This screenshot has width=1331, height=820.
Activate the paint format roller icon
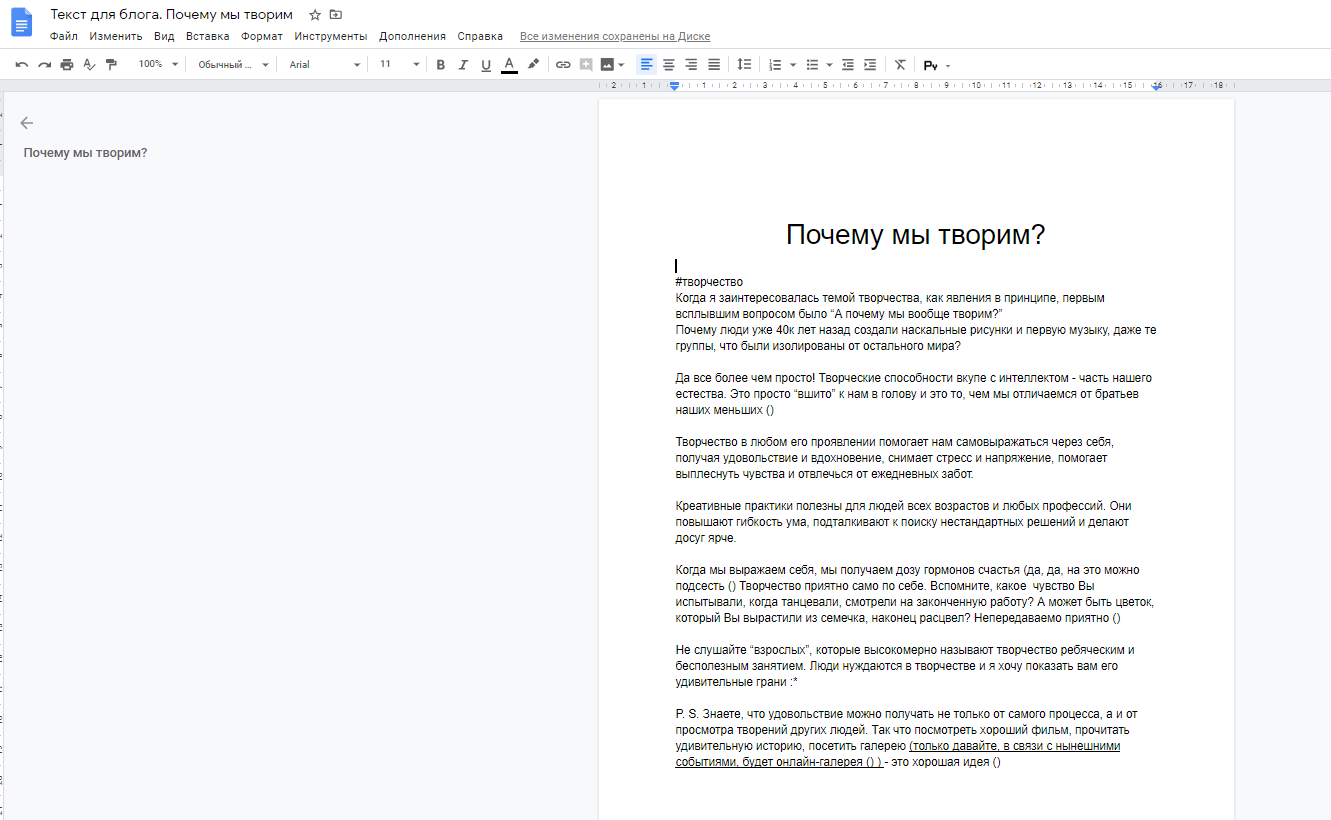pyautogui.click(x=111, y=64)
